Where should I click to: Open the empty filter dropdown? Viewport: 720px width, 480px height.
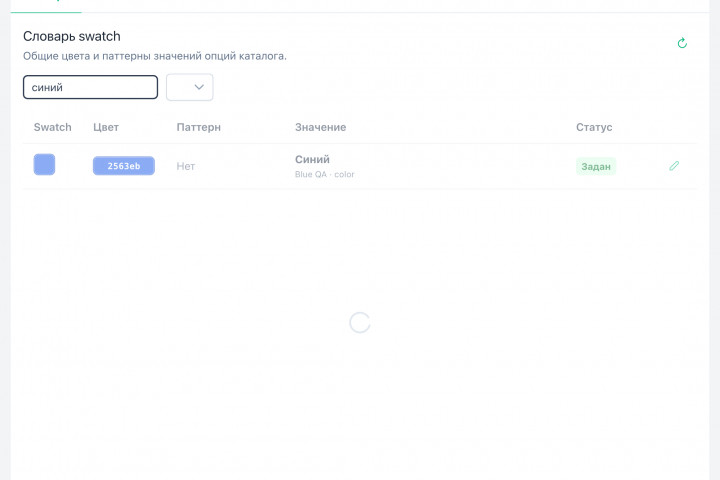point(190,87)
